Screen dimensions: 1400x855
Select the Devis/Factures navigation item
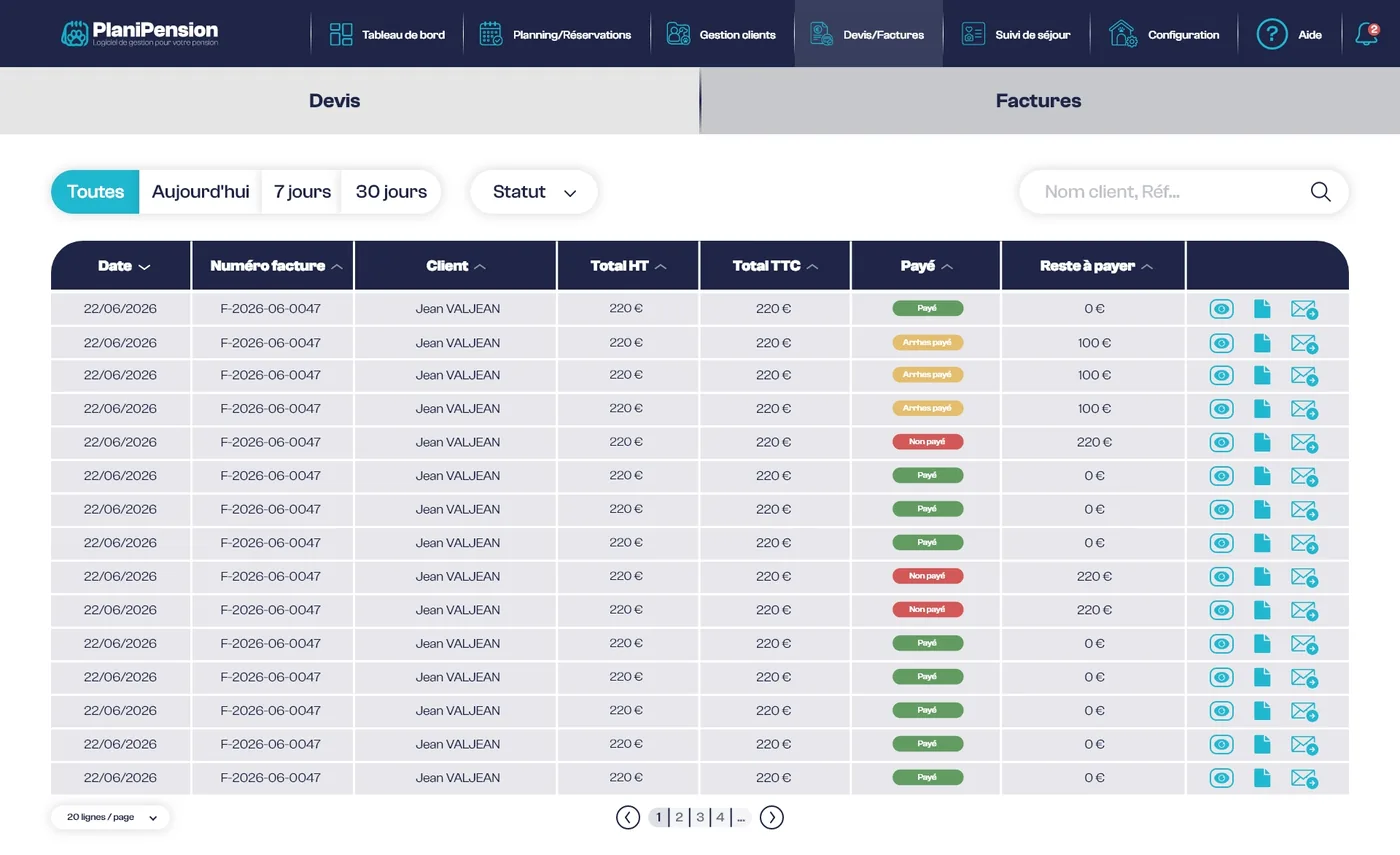click(x=868, y=34)
